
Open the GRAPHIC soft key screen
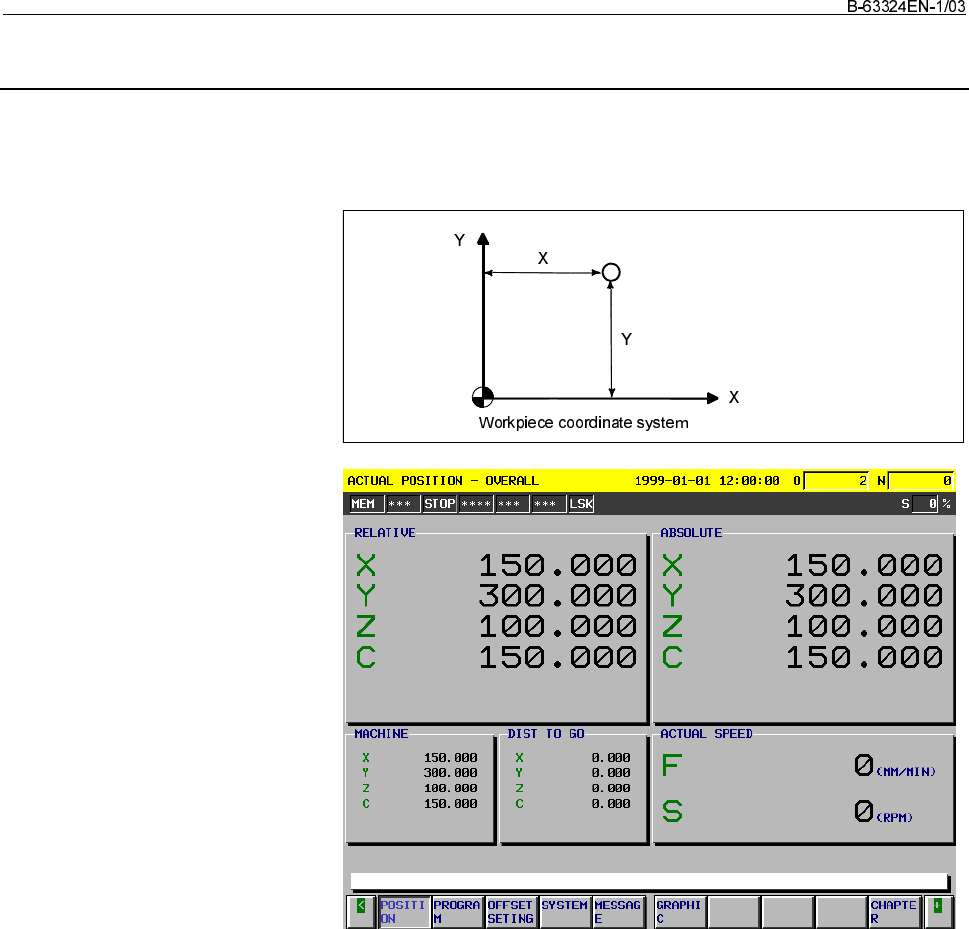point(679,911)
